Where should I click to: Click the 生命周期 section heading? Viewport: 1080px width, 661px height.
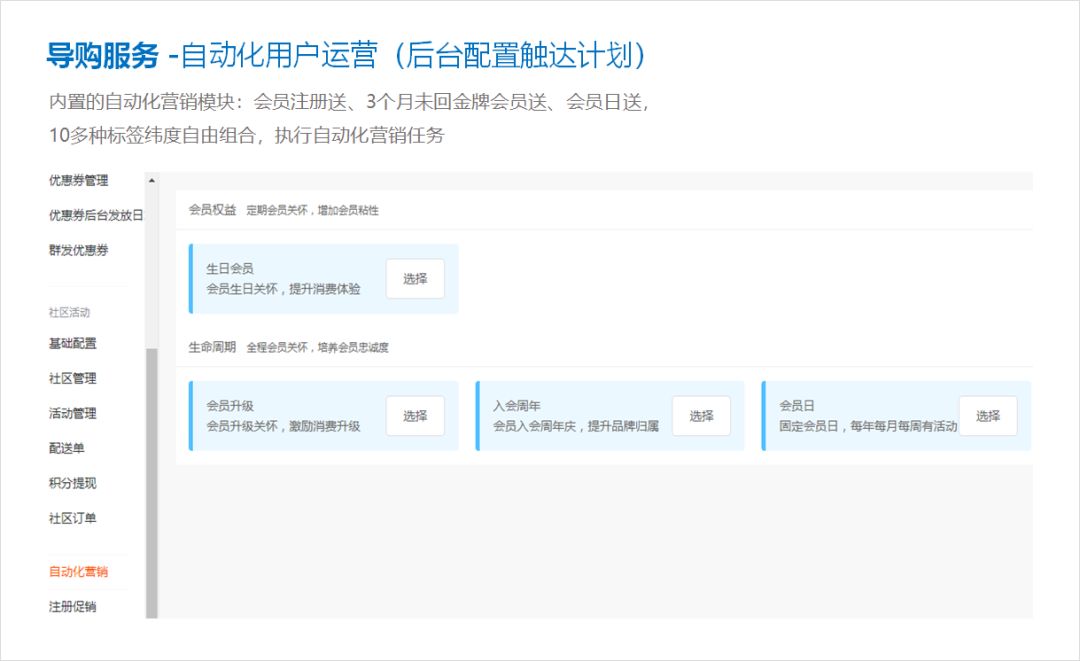click(212, 347)
